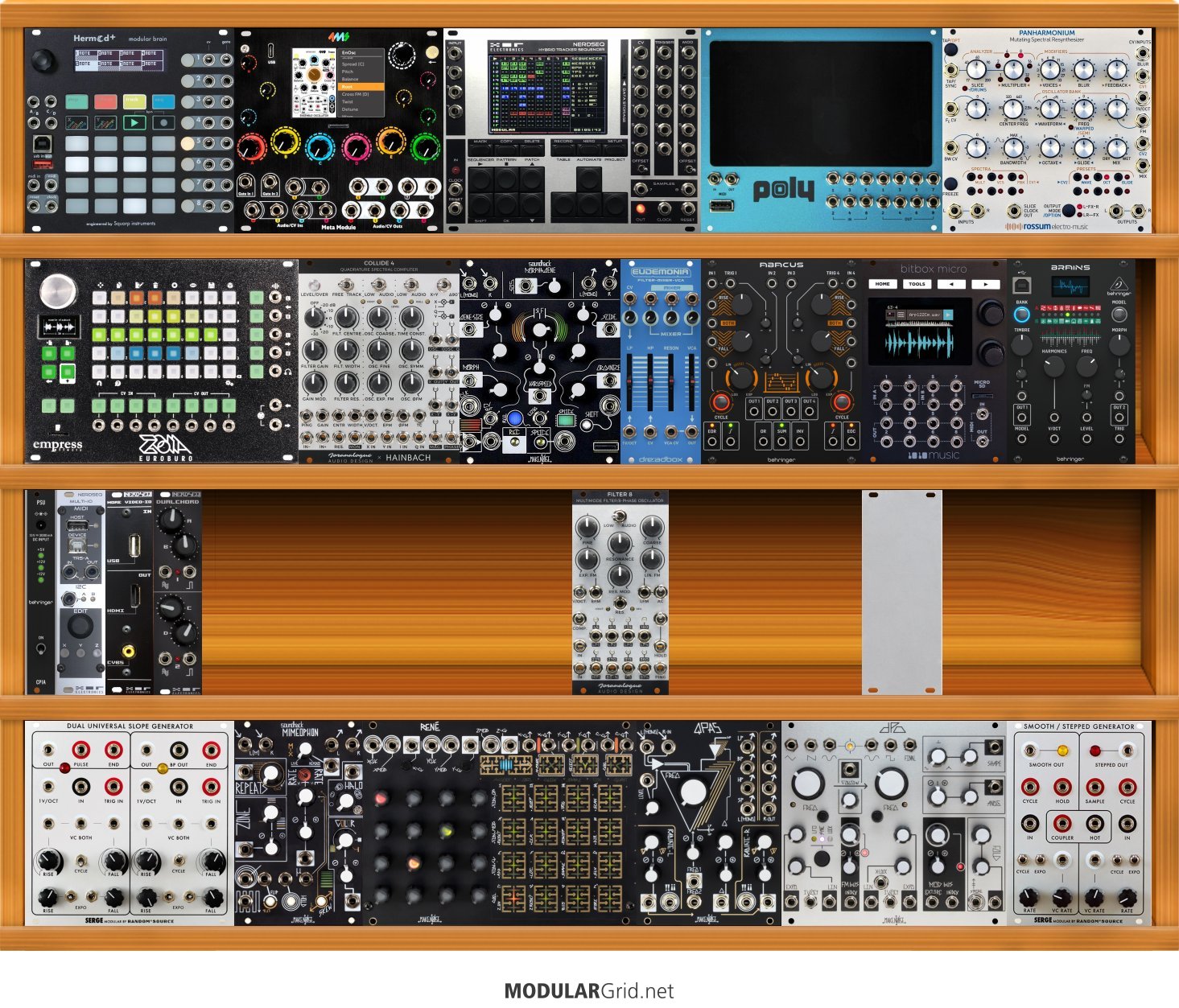Select Pitch in Meta Module list
1179x1008 pixels.
click(347, 72)
